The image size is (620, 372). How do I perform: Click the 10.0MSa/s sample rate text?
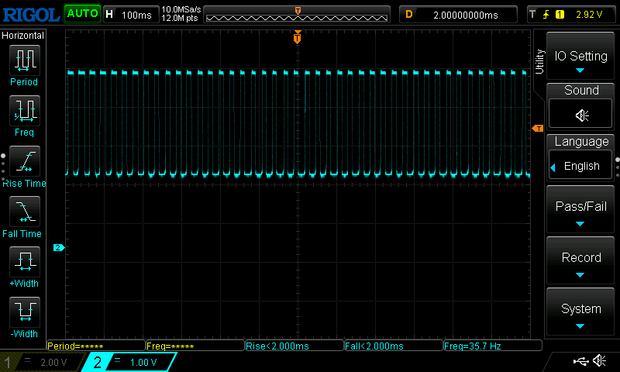click(181, 9)
